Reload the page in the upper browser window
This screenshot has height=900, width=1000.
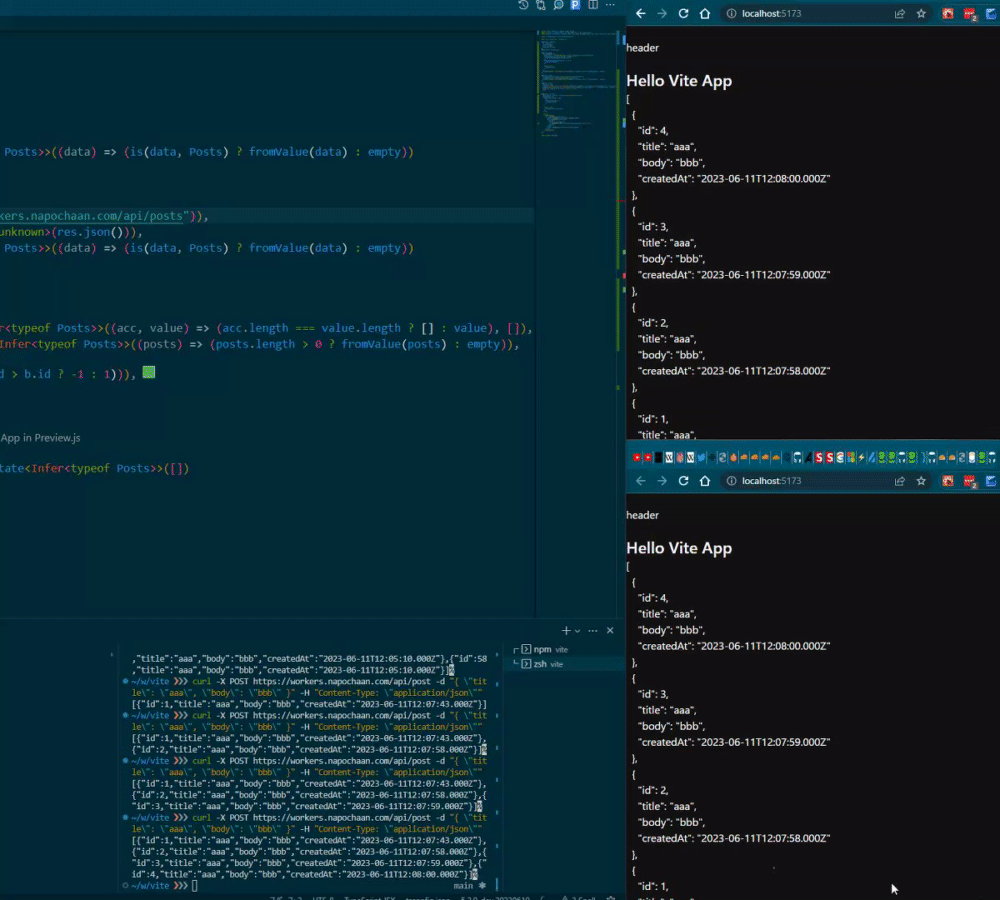click(x=684, y=13)
